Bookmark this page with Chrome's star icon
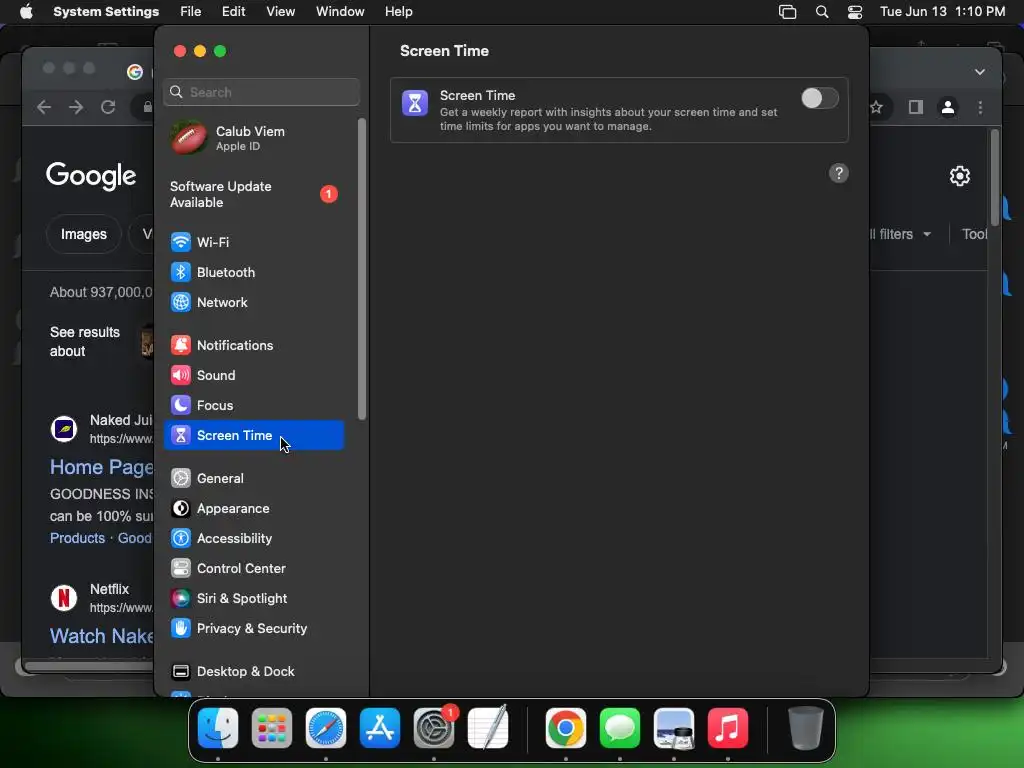 point(876,107)
